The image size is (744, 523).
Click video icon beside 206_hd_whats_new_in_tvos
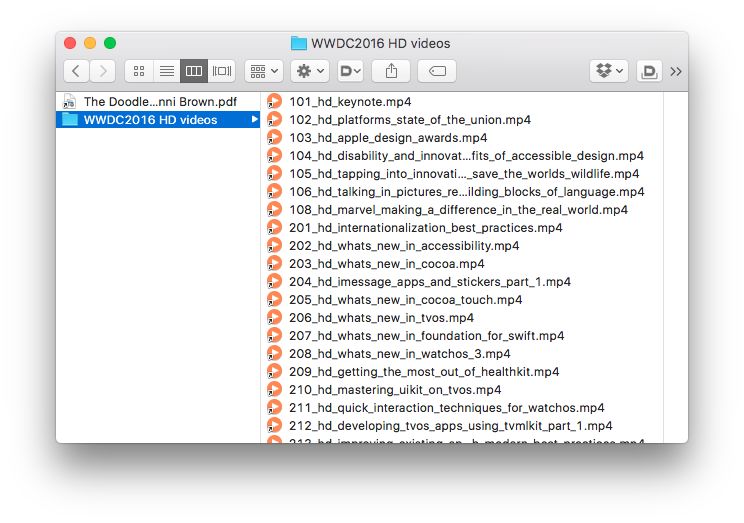click(x=274, y=318)
